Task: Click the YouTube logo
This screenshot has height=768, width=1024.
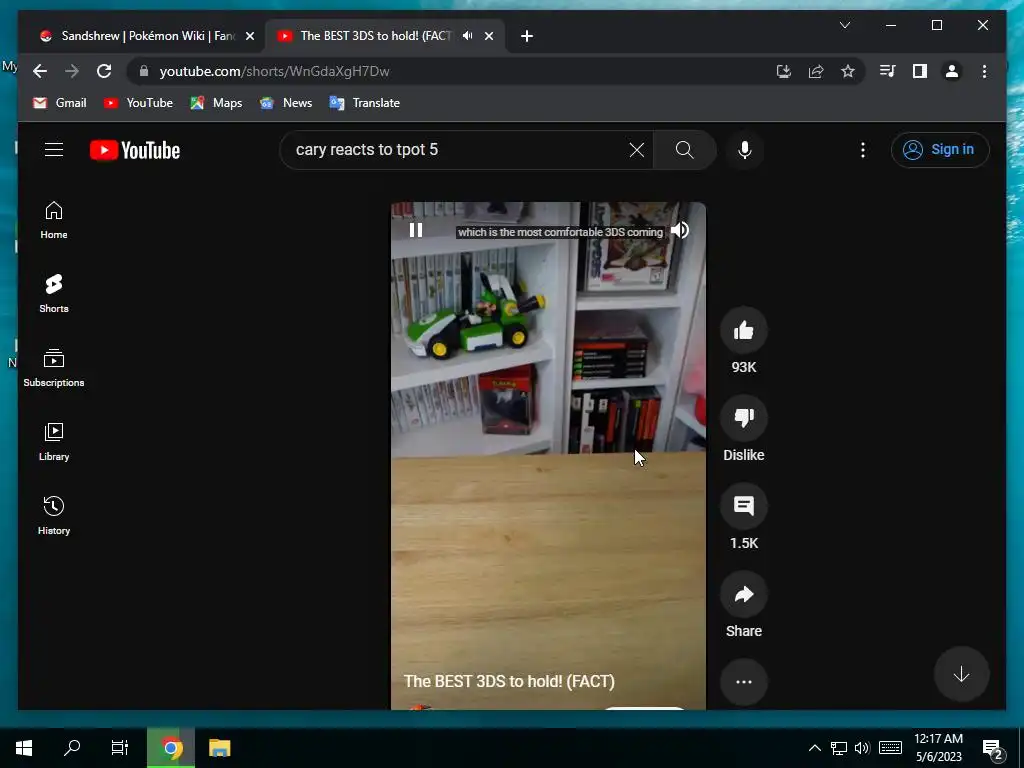Action: (x=135, y=150)
